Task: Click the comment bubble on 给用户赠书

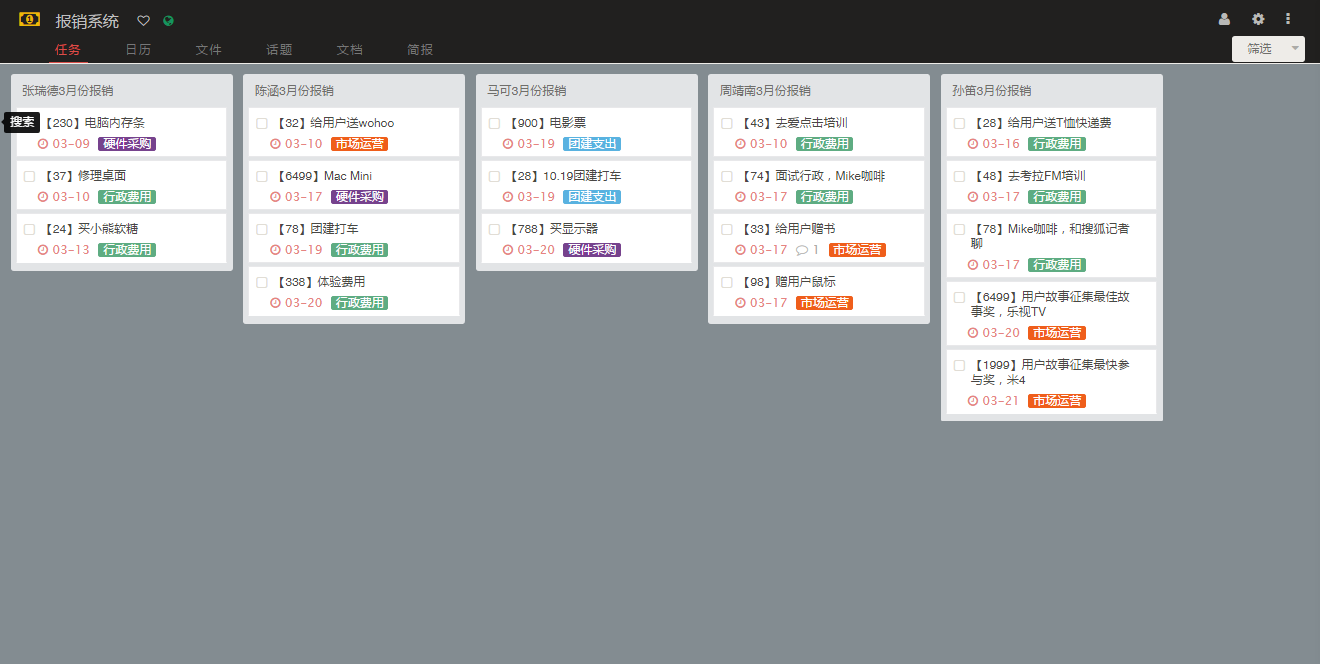Action: [801, 250]
